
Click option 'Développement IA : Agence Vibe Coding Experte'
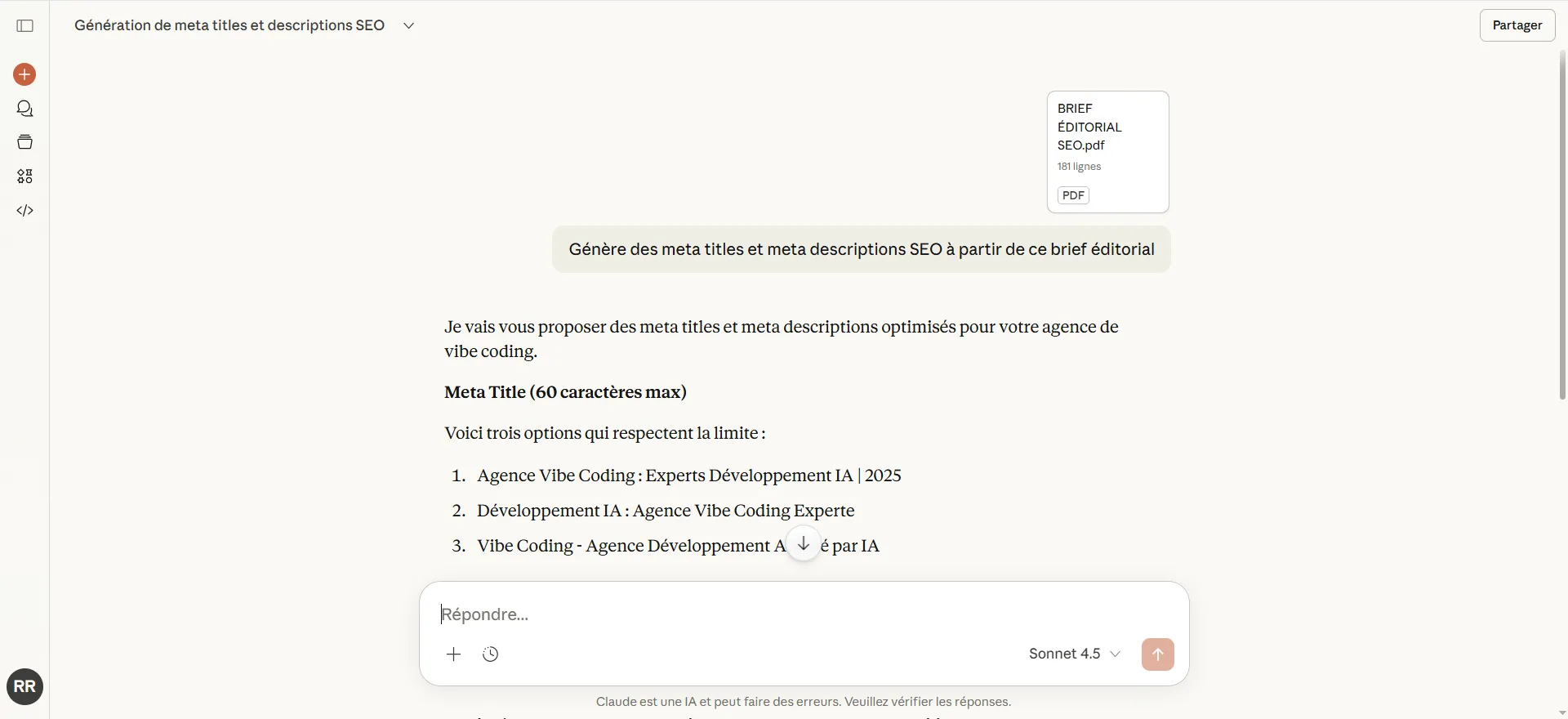[666, 511]
